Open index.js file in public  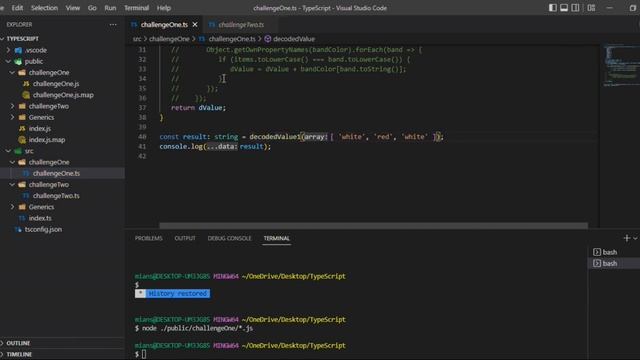click(40, 129)
